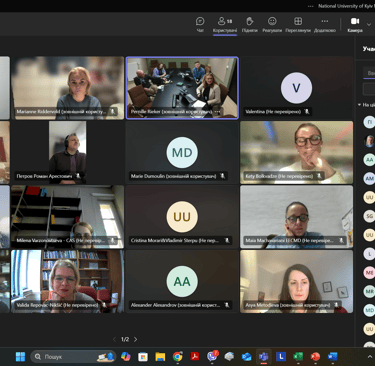Open the reactions emoji button
375x366 pixels.
click(x=272, y=24)
